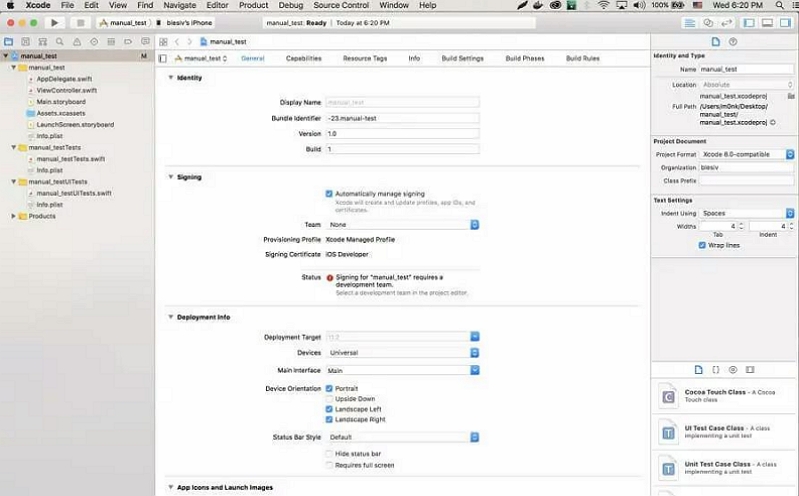Click the Stop button in the toolbar
This screenshot has width=799, height=496.
tap(80, 23)
